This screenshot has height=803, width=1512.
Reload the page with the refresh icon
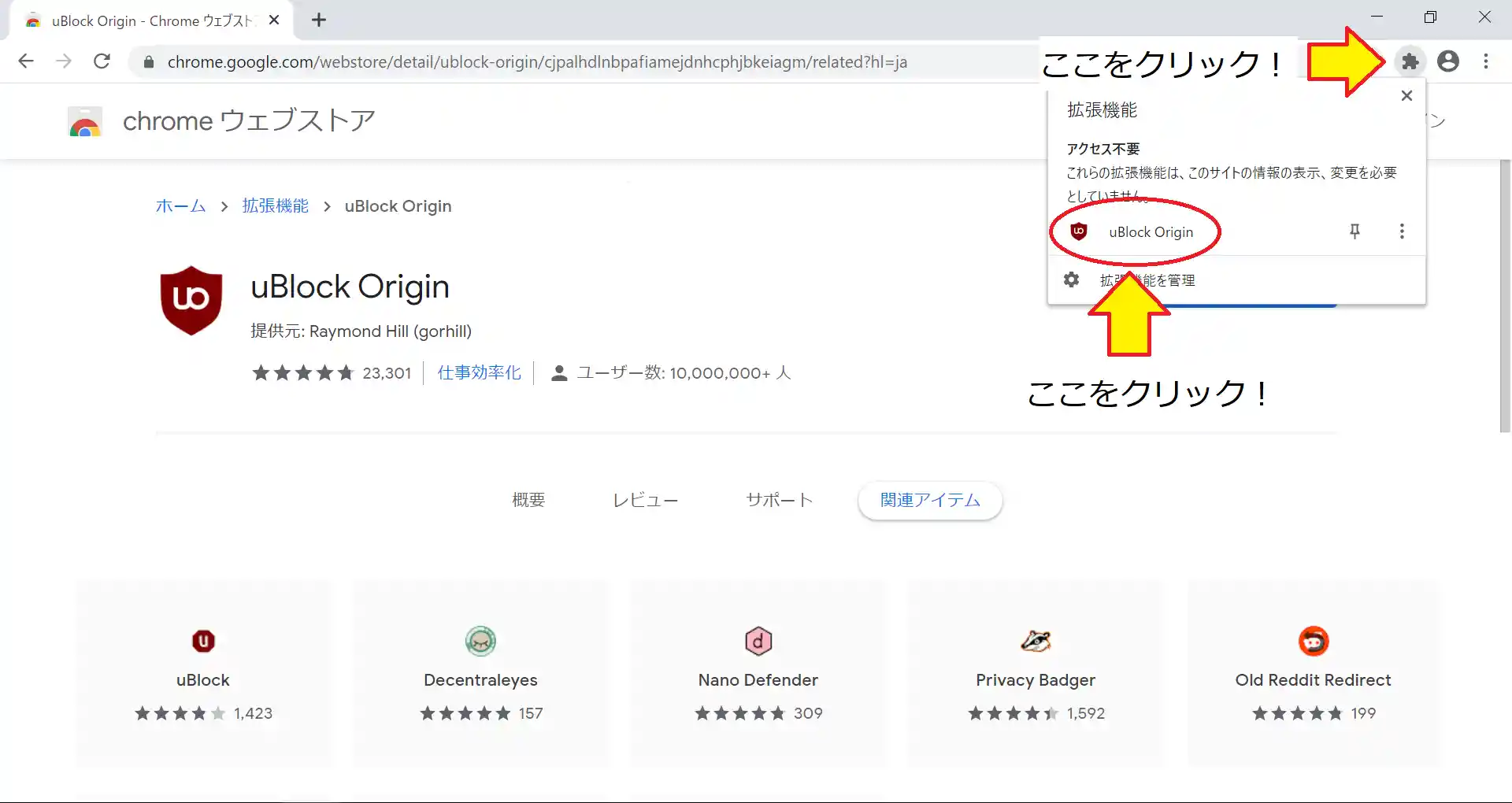tap(102, 61)
